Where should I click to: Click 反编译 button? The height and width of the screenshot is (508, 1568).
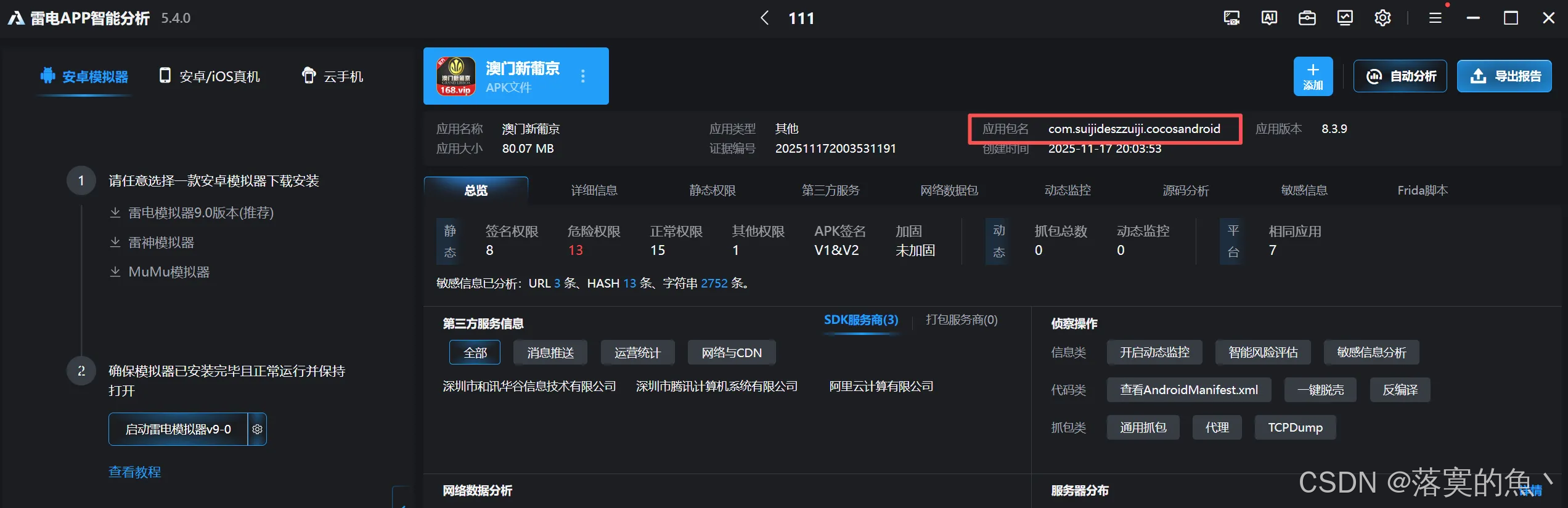[1400, 390]
